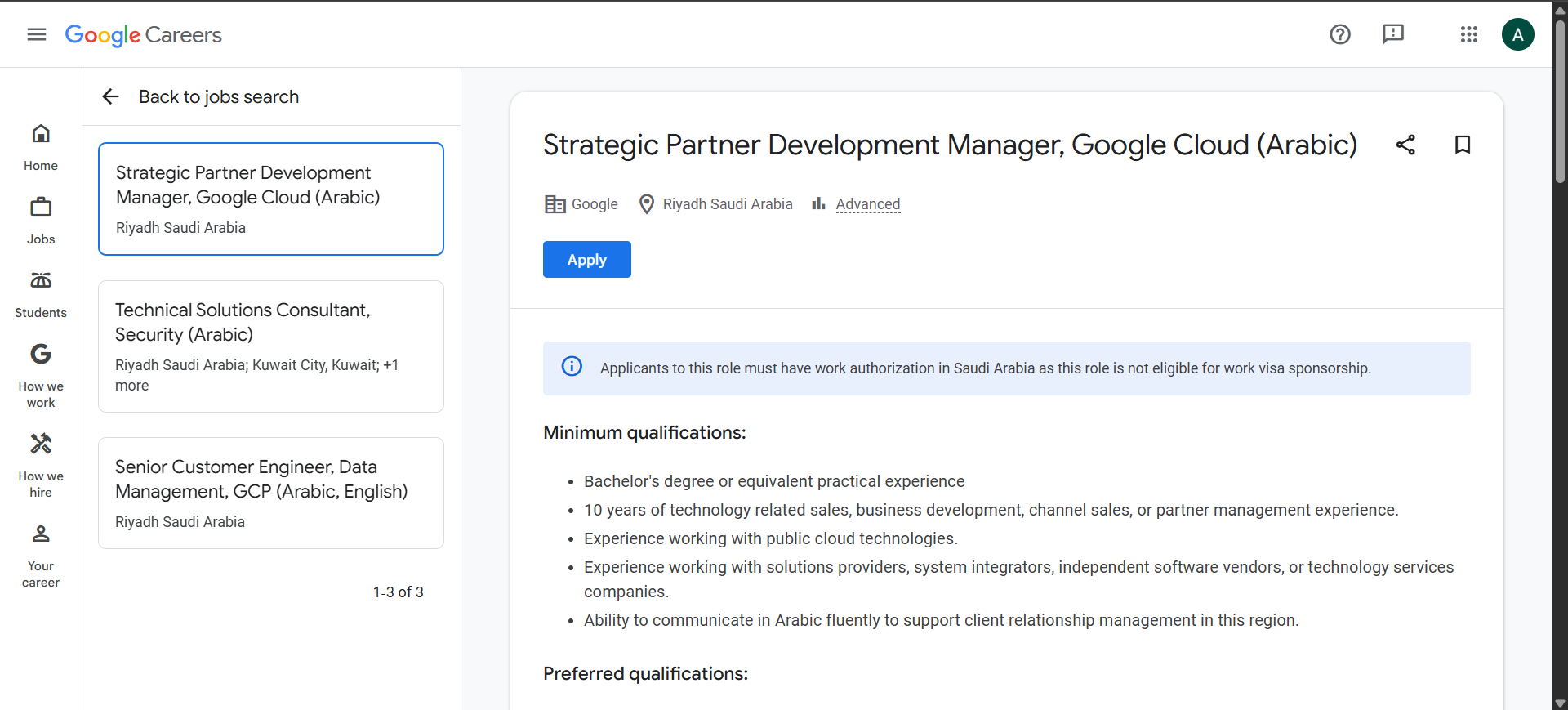Viewport: 1568px width, 710px height.
Task: Open Students section in sidebar
Action: pos(41,295)
